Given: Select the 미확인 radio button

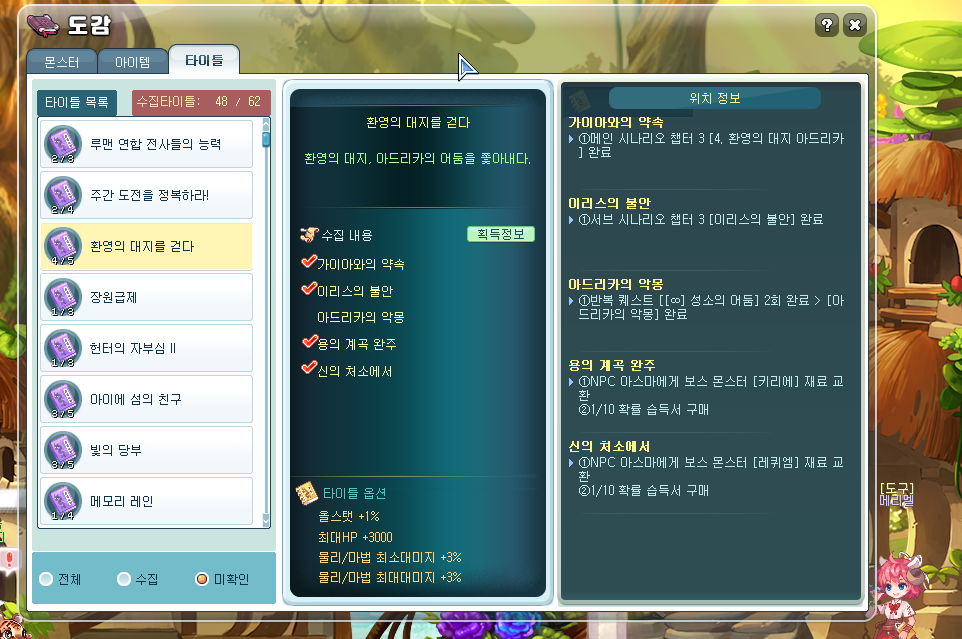Looking at the screenshot, I should click(202, 579).
